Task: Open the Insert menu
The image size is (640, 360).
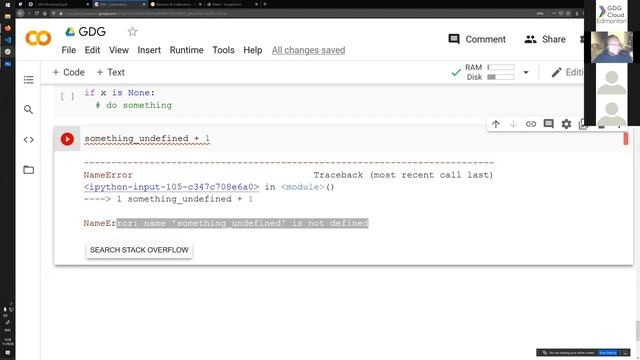Action: tap(149, 50)
